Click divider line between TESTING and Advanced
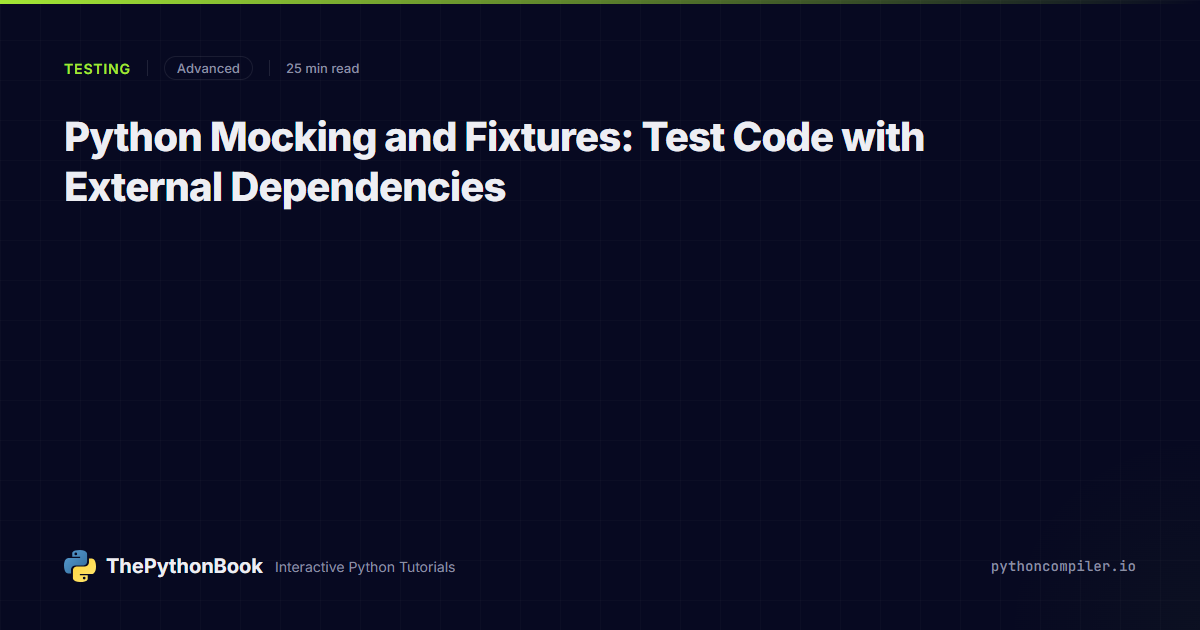 147,69
